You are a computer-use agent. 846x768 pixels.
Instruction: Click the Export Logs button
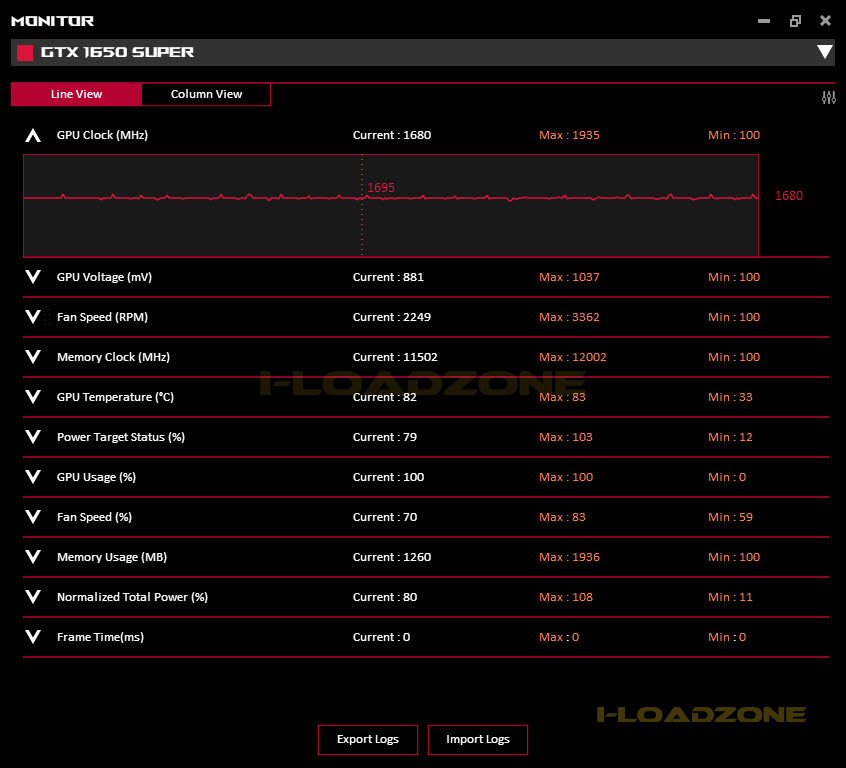pyautogui.click(x=368, y=739)
